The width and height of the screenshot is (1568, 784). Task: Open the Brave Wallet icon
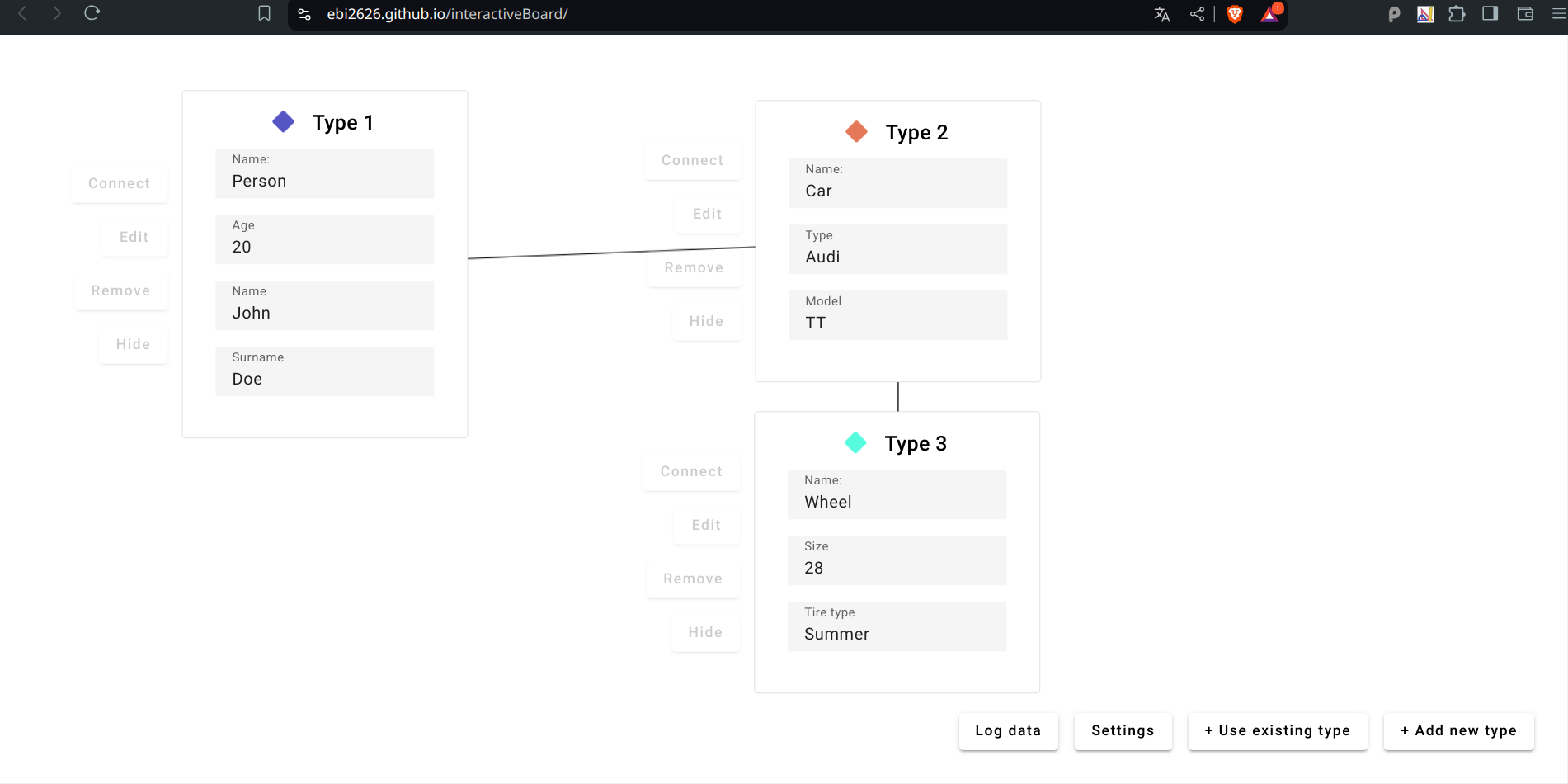[x=1524, y=14]
